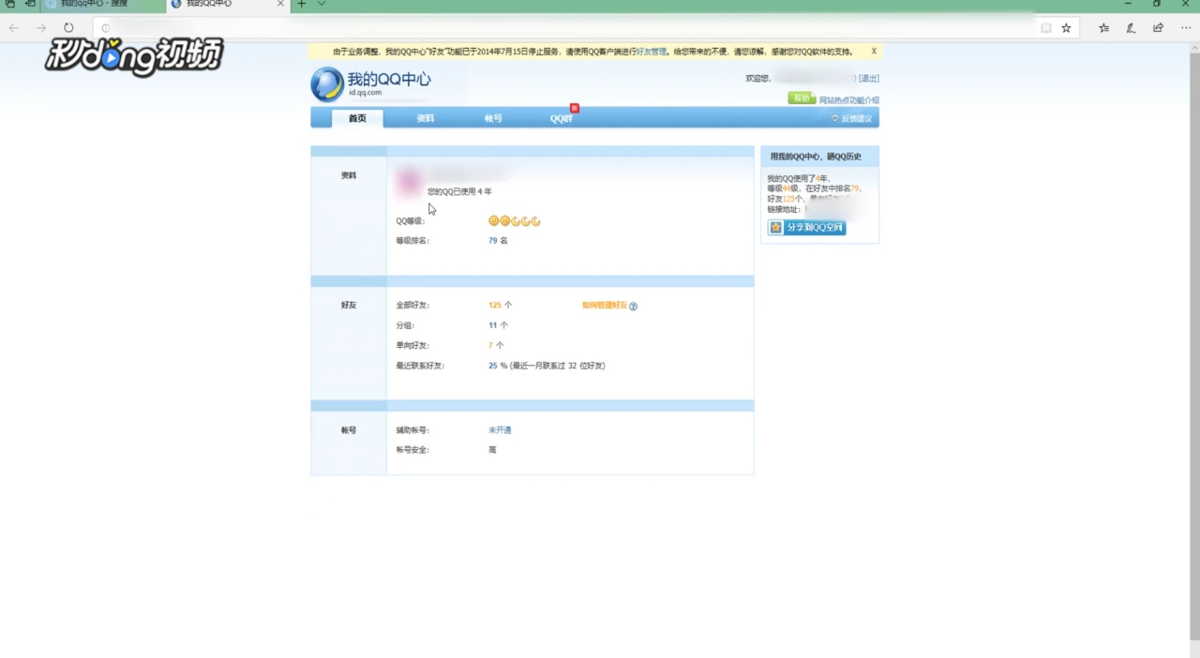Expand the tab list chevron

(x=321, y=4)
